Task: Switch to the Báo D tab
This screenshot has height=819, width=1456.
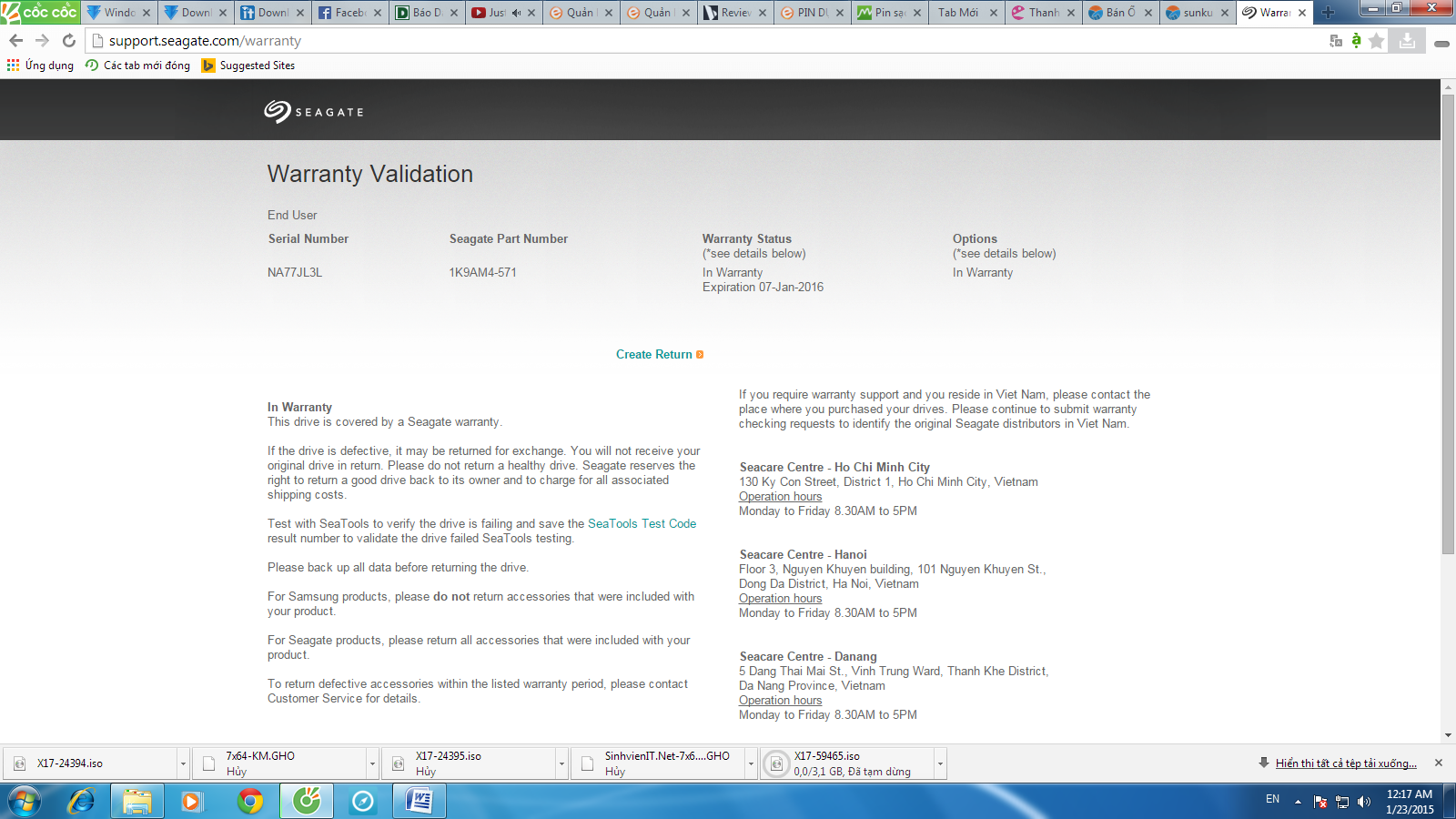Action: (x=428, y=13)
